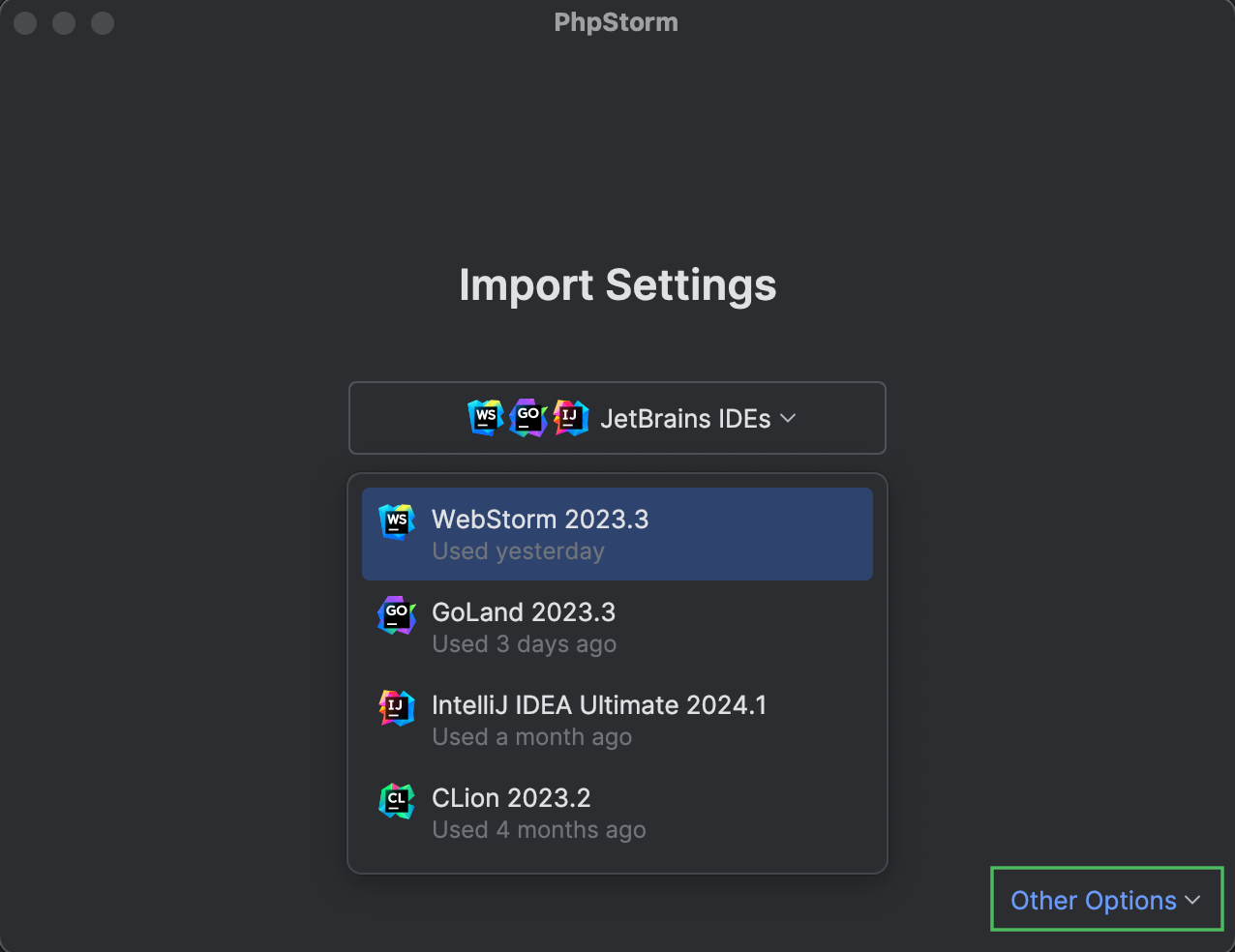The width and height of the screenshot is (1235, 952).
Task: Click the WebStorm icon in the dropdown header
Action: coord(485,417)
